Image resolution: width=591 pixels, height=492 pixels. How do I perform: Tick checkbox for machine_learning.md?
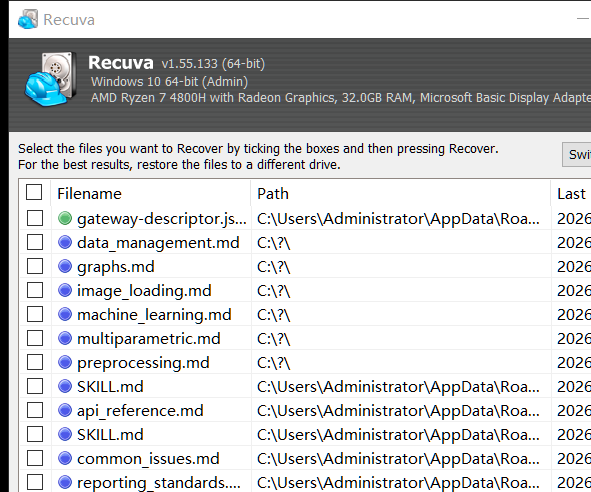click(35, 314)
